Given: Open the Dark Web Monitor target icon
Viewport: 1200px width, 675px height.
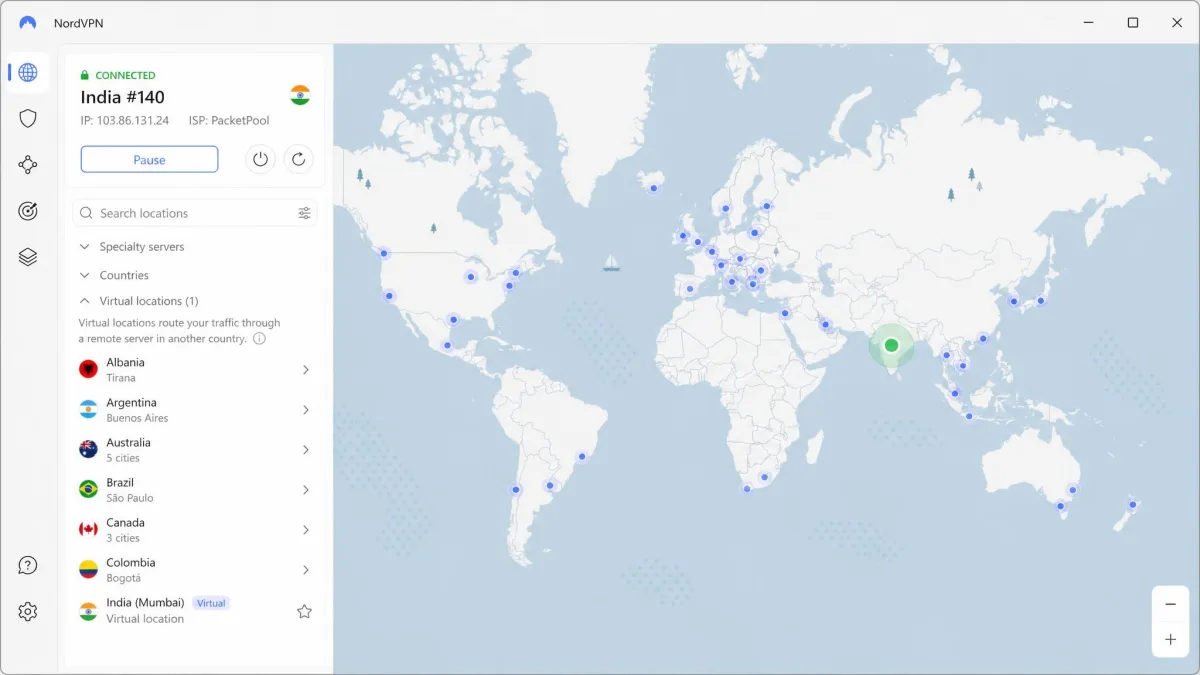Looking at the screenshot, I should pyautogui.click(x=28, y=211).
